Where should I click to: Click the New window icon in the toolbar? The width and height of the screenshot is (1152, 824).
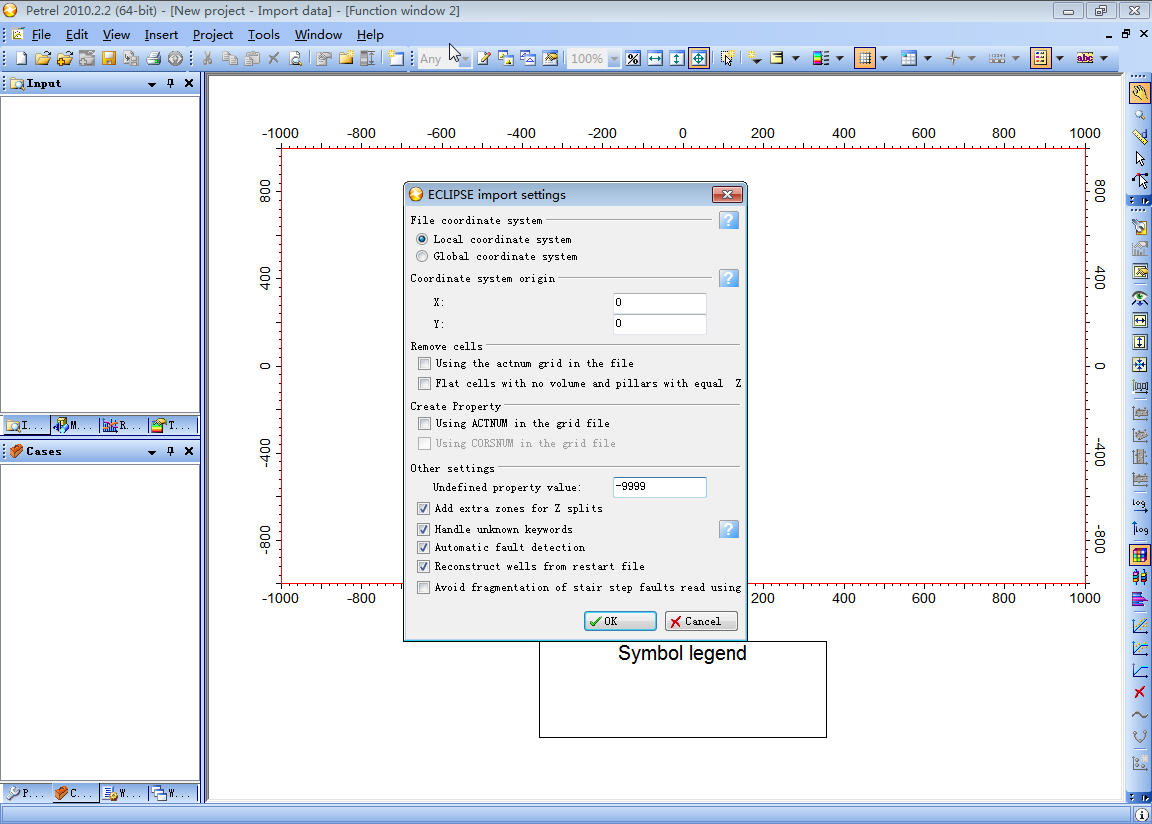point(396,59)
